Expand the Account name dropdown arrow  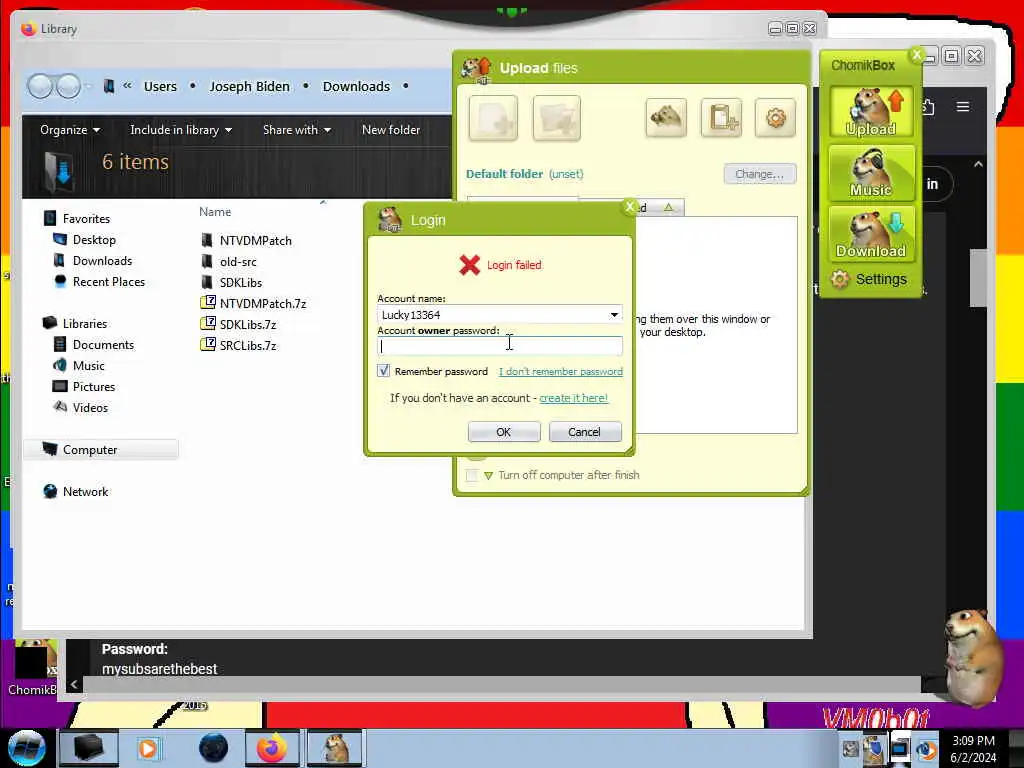(614, 315)
